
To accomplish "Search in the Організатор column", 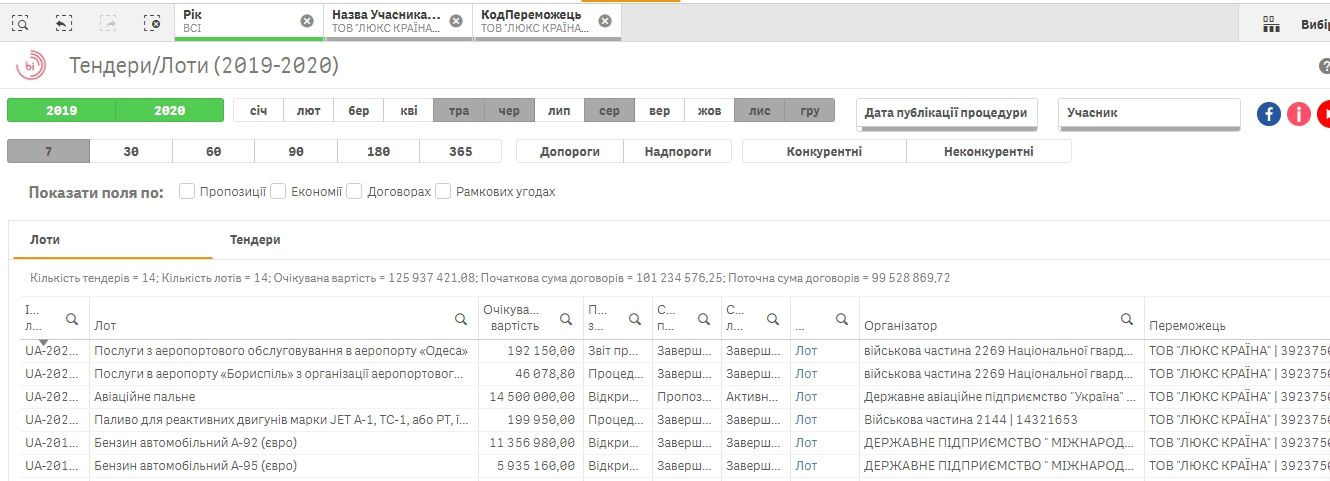I will pyautogui.click(x=1127, y=319).
